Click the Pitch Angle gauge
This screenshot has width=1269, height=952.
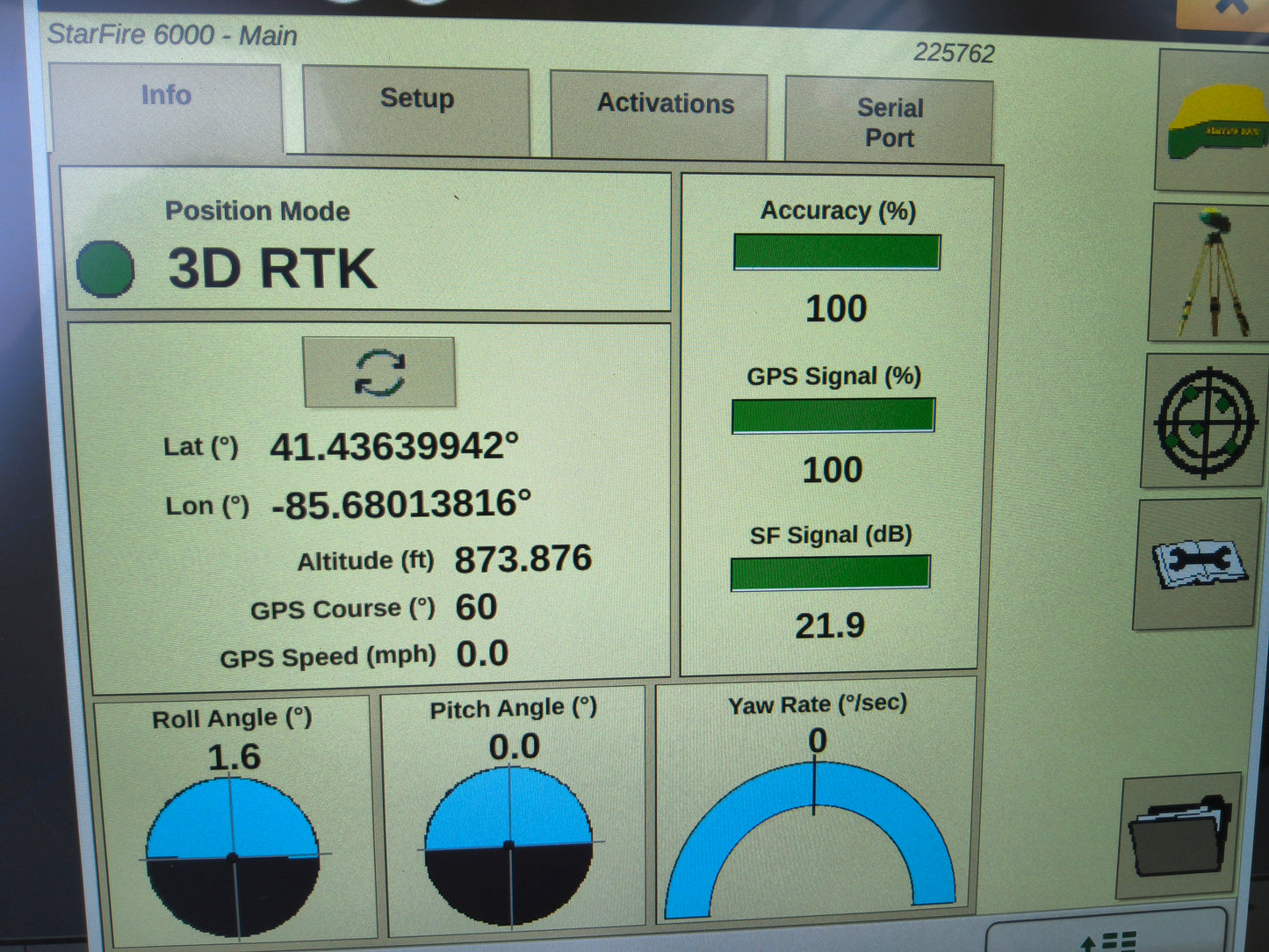(508, 846)
